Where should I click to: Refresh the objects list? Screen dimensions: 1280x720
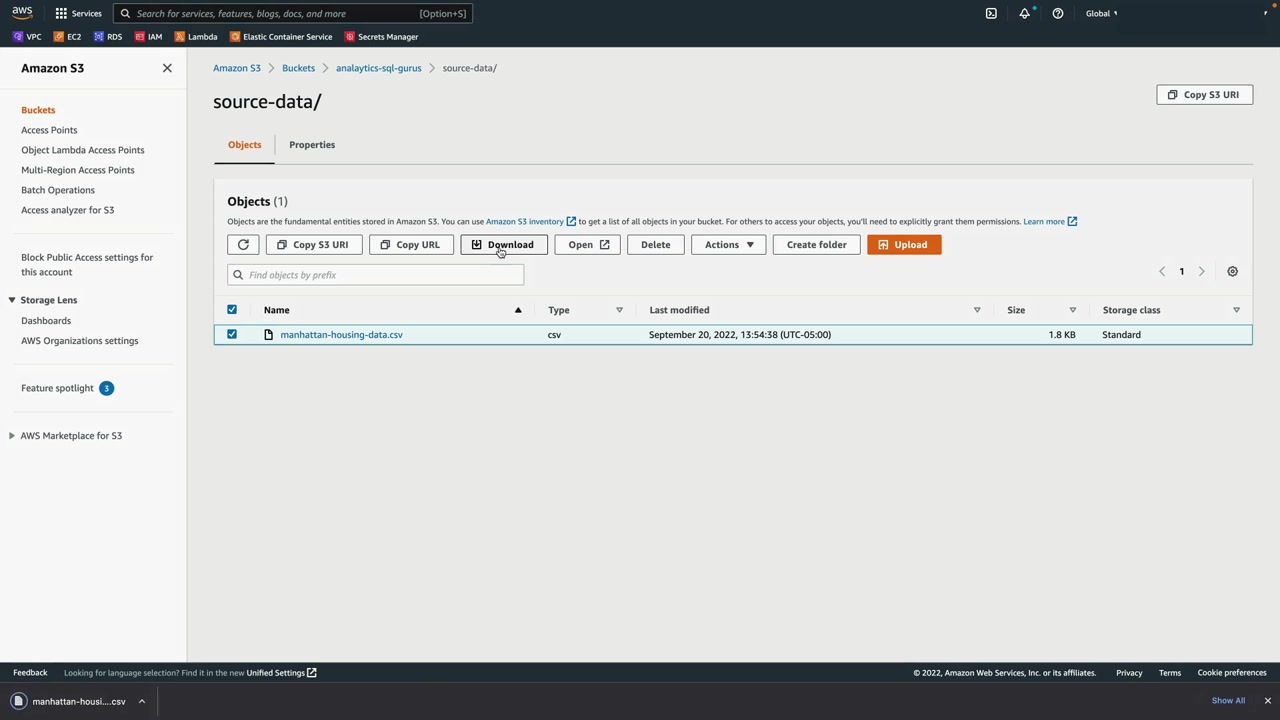[243, 245]
